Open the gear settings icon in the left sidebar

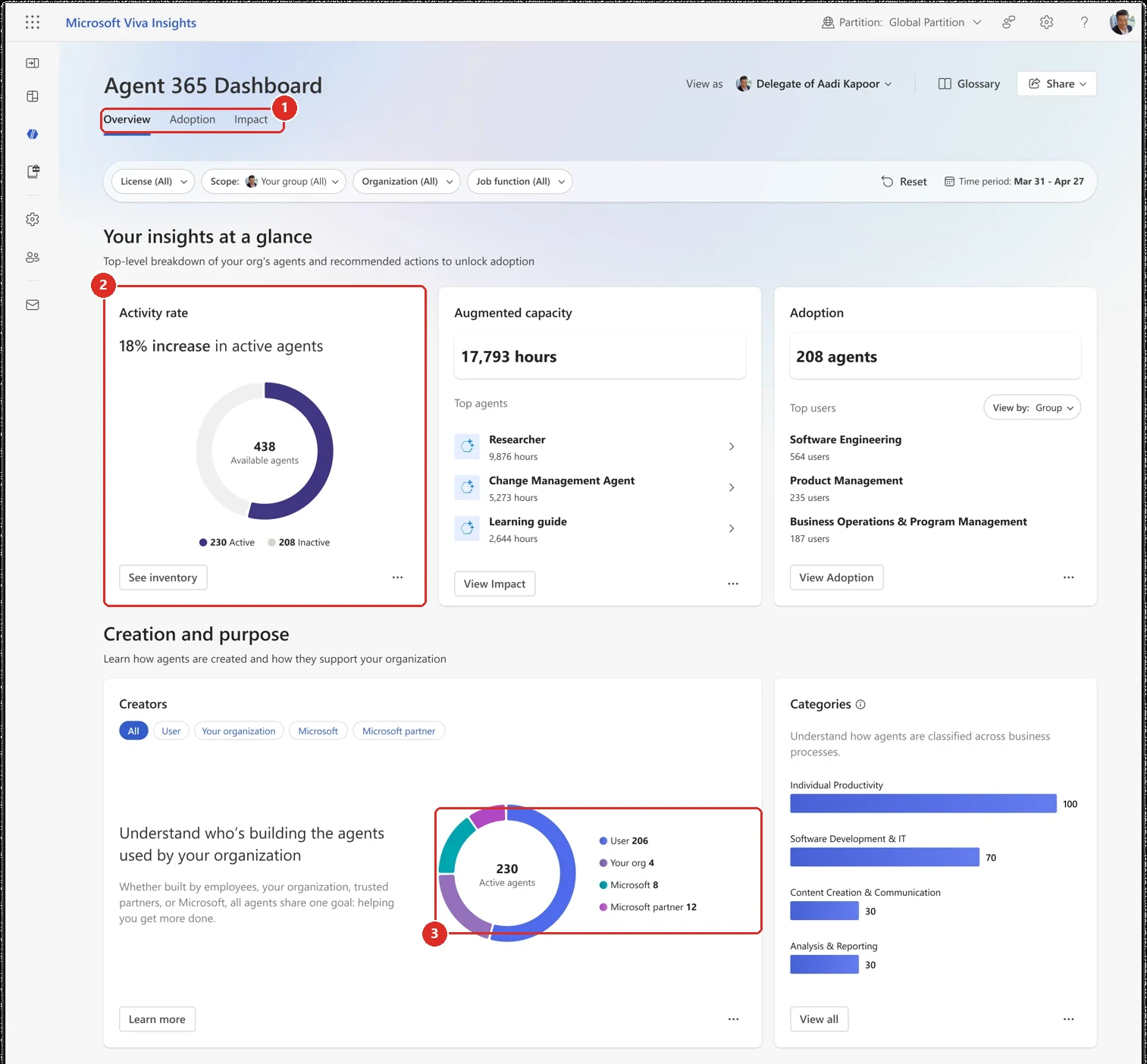pos(33,219)
